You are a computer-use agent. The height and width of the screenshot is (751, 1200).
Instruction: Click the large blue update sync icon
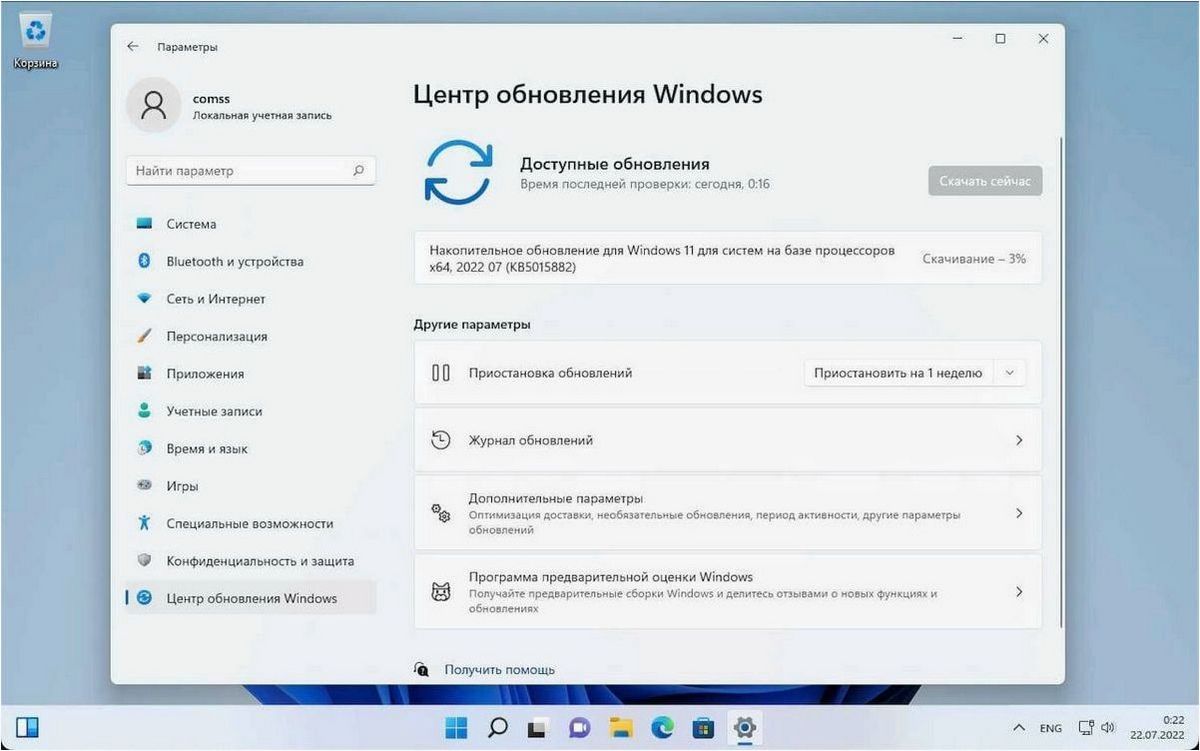pyautogui.click(x=458, y=172)
